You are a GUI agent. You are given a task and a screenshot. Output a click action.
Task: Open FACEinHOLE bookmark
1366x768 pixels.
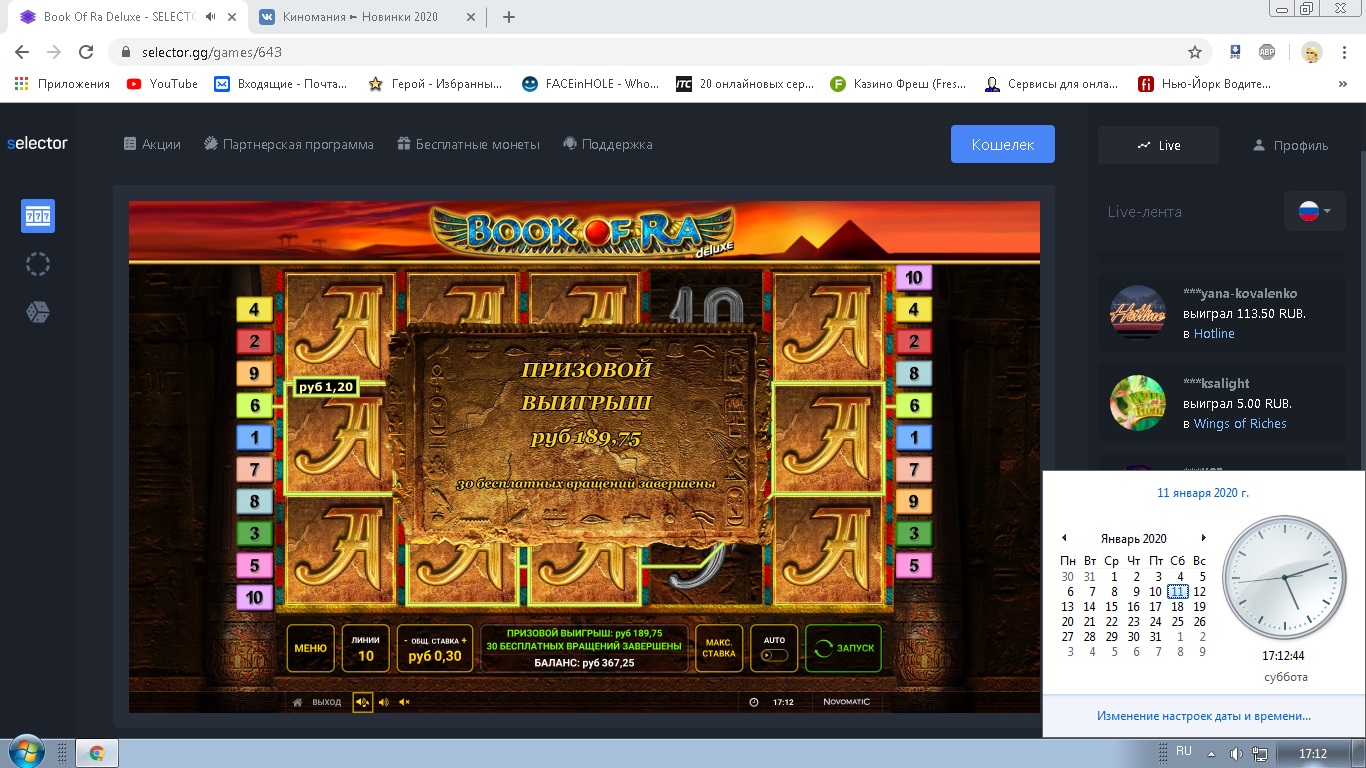tap(590, 84)
